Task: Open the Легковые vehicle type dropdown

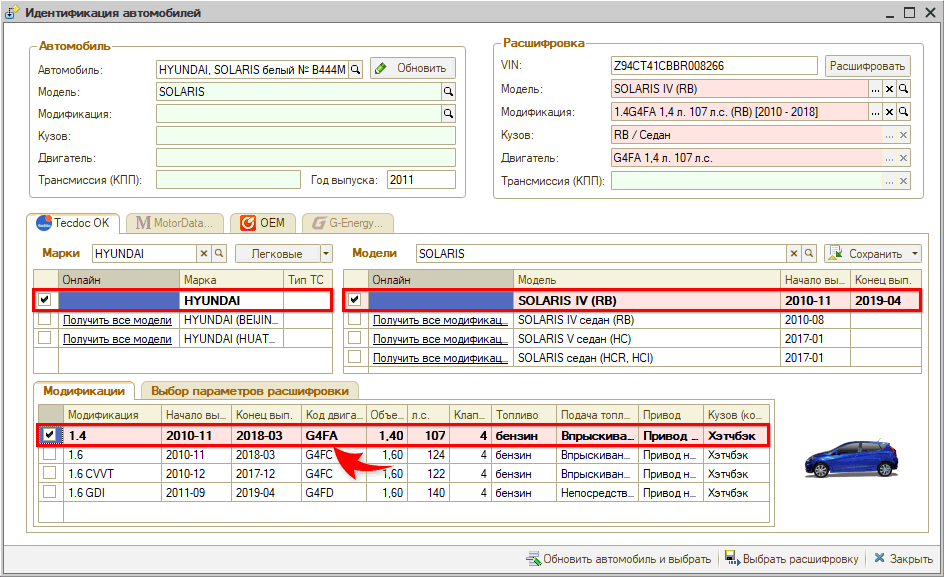Action: point(325,254)
